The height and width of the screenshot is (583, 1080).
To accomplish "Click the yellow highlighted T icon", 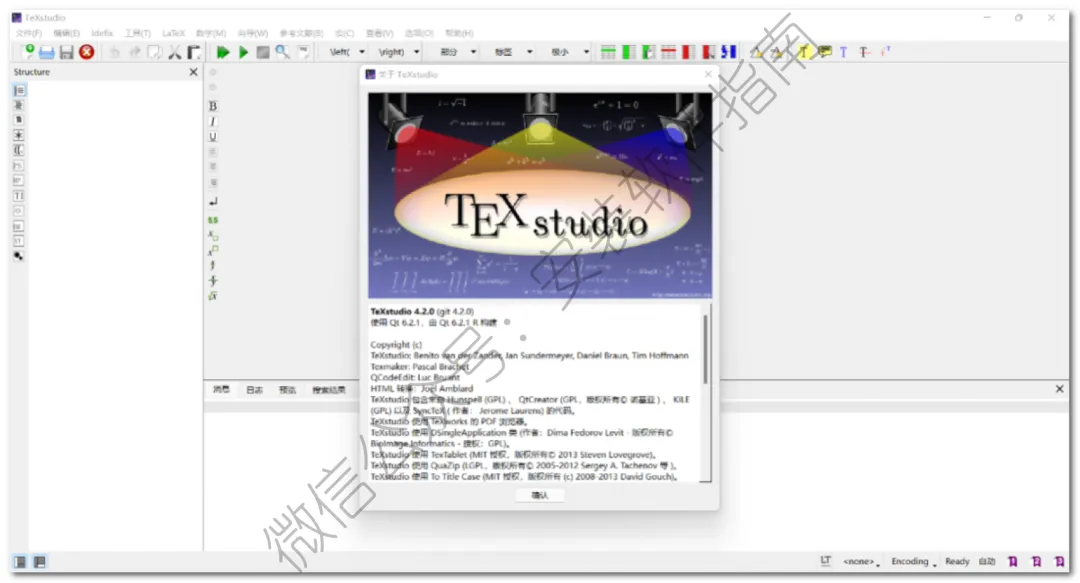I will pyautogui.click(x=803, y=52).
